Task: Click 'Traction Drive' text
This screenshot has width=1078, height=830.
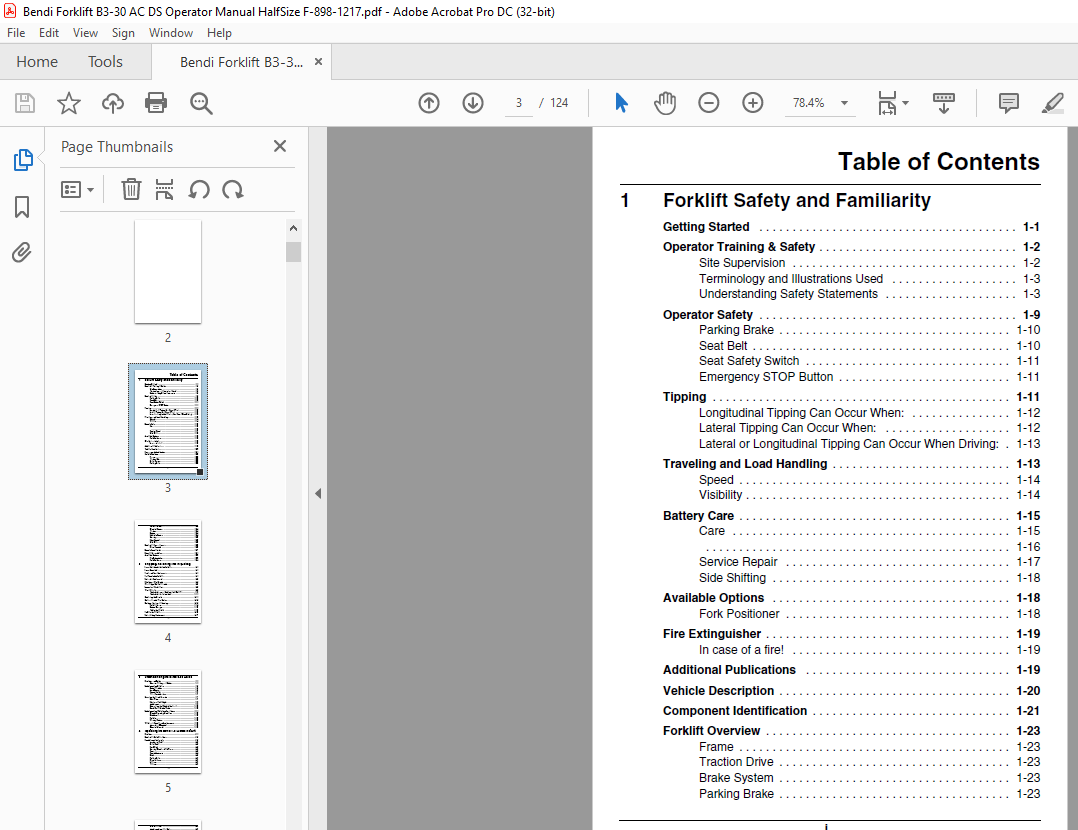Action: (x=736, y=762)
